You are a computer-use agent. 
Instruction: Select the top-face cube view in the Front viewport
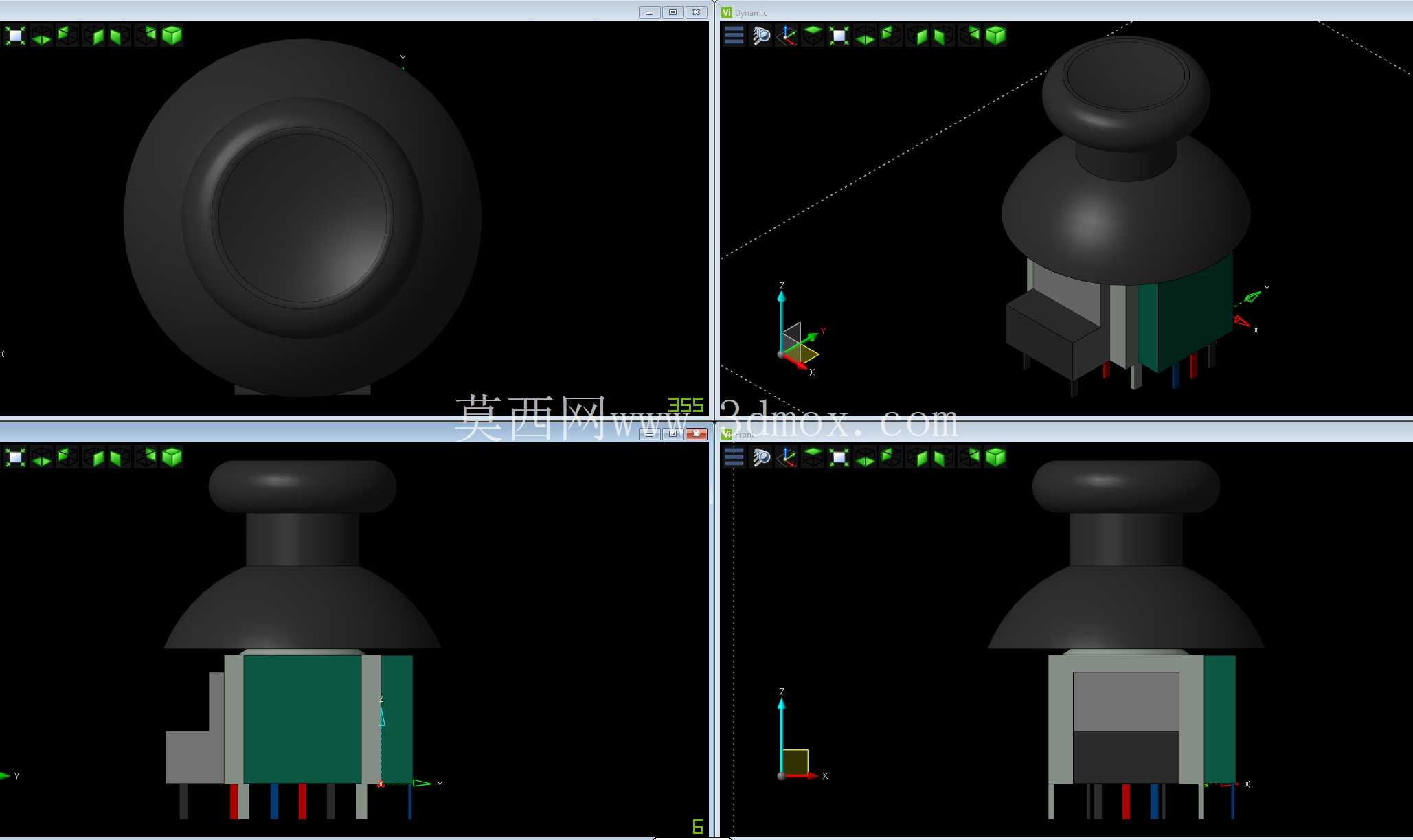813,457
